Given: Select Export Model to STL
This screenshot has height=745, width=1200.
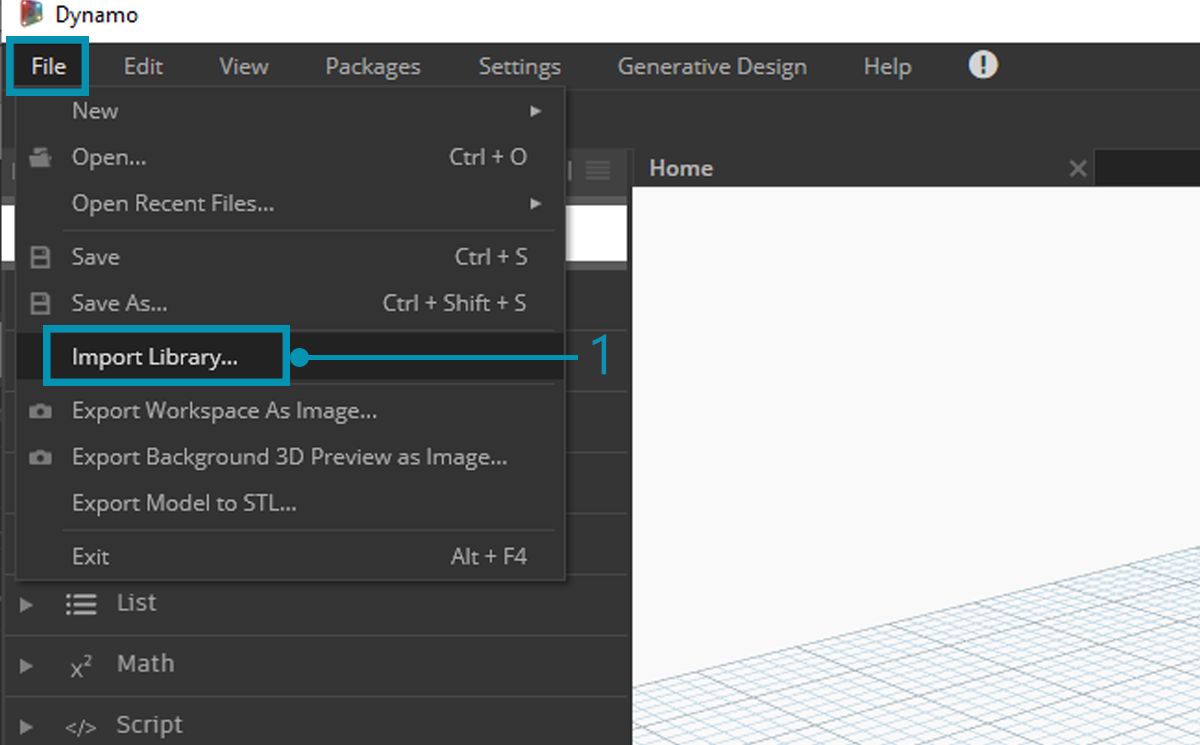Looking at the screenshot, I should tap(184, 504).
